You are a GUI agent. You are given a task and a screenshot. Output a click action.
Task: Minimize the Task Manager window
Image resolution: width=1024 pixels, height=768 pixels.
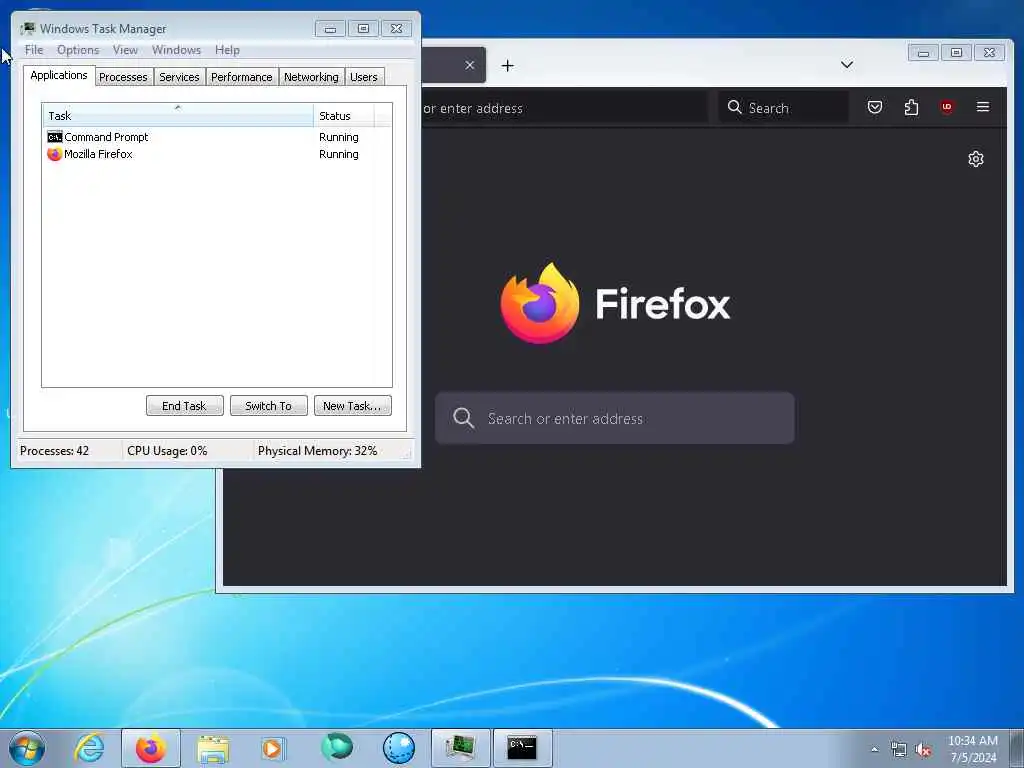[330, 29]
